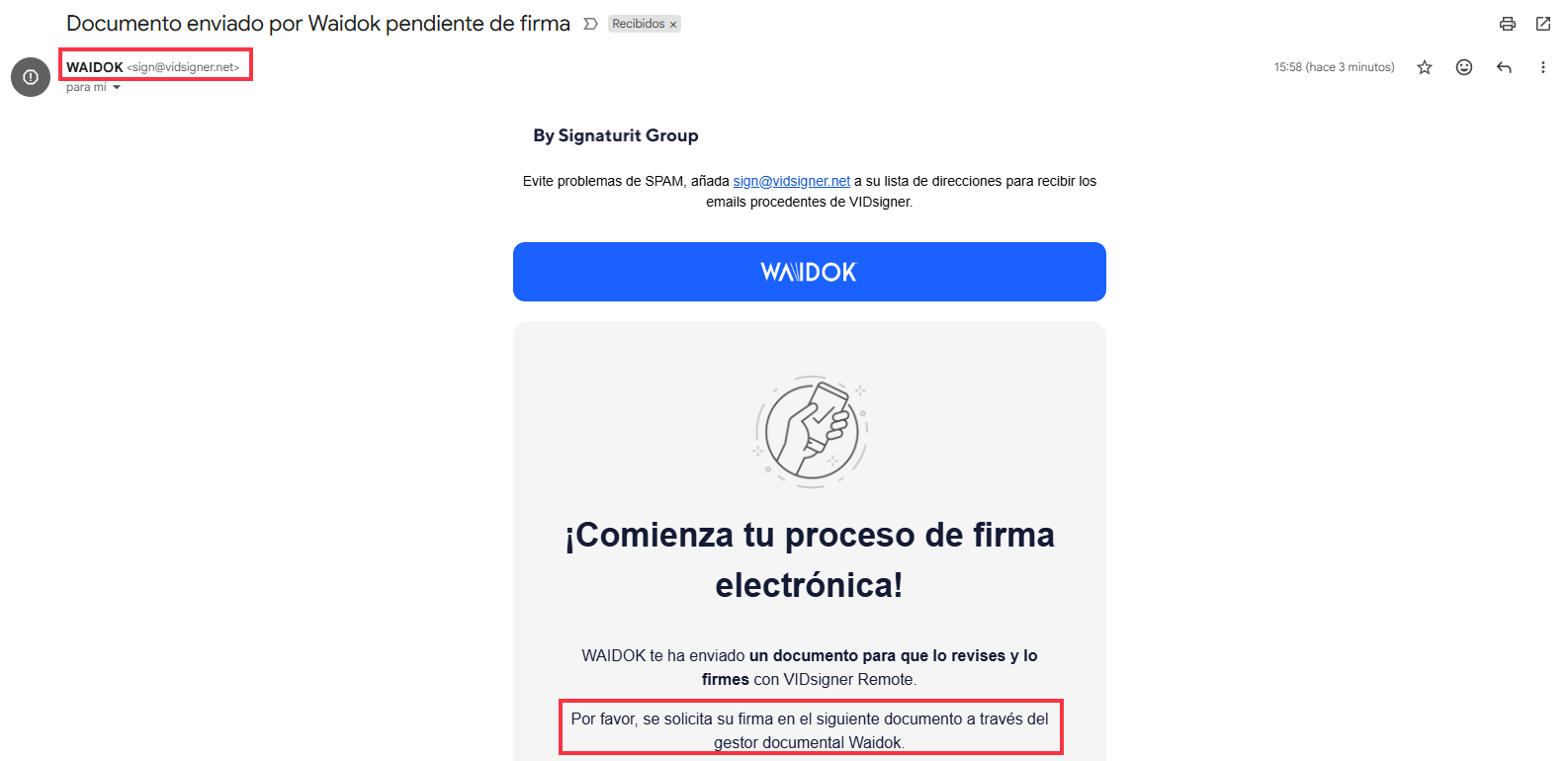Select the WAIDOK sender name

95,67
